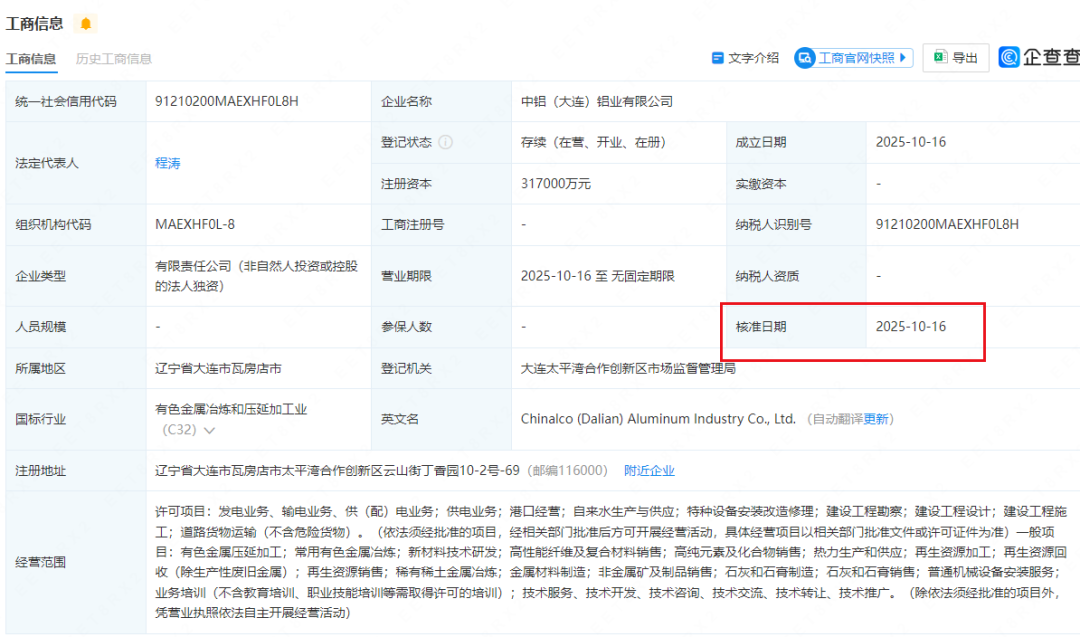
Task: Click the 注册地址 label cell
Action: tap(76, 470)
